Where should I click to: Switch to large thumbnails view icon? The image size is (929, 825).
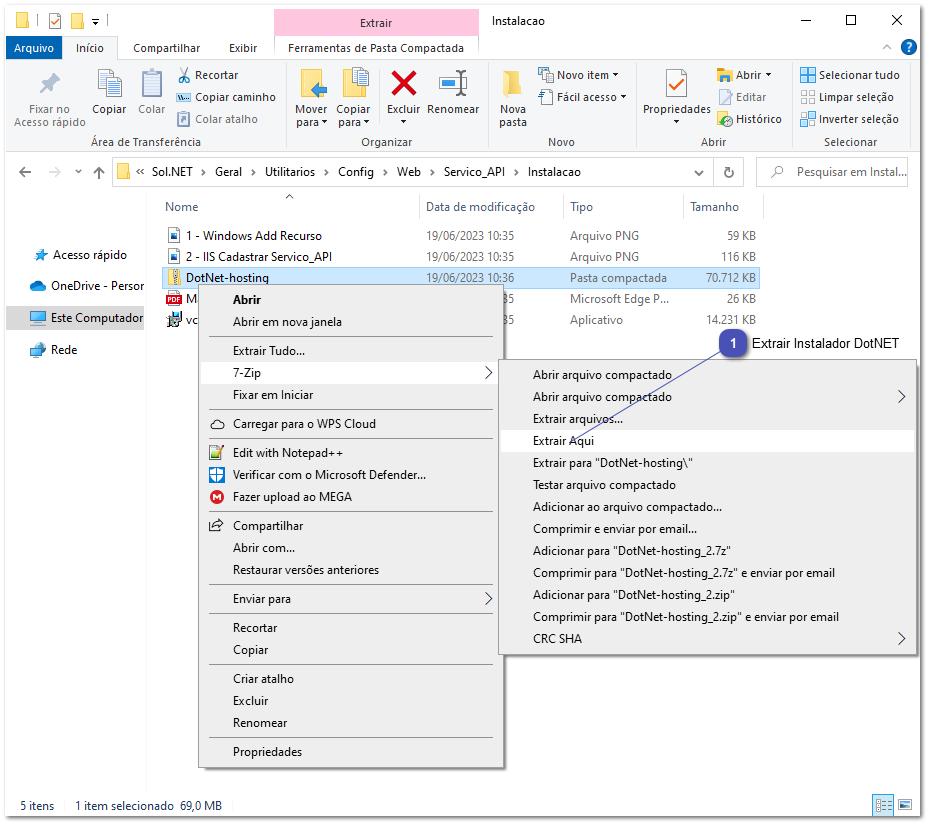[905, 804]
